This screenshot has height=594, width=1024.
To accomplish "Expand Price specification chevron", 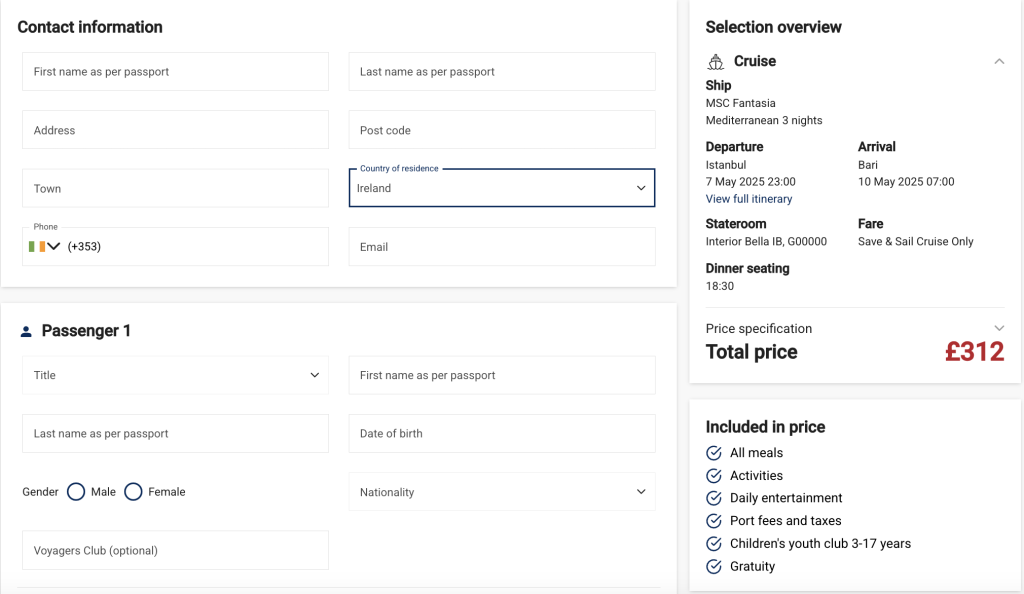I will click(999, 328).
